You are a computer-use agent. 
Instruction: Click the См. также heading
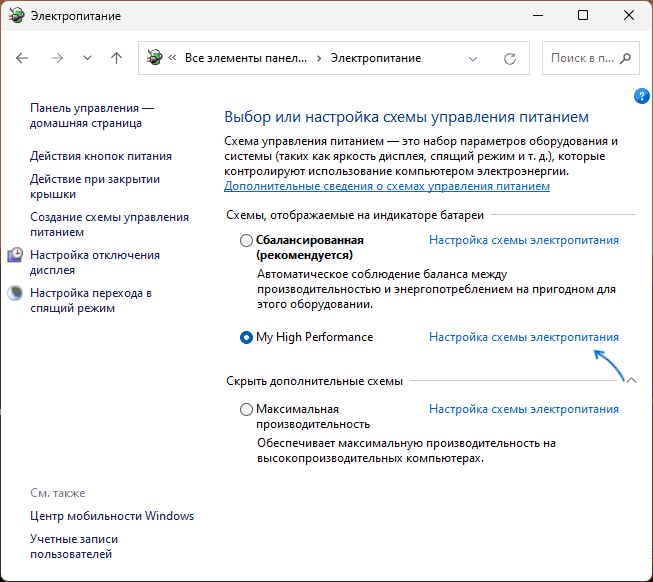click(57, 493)
